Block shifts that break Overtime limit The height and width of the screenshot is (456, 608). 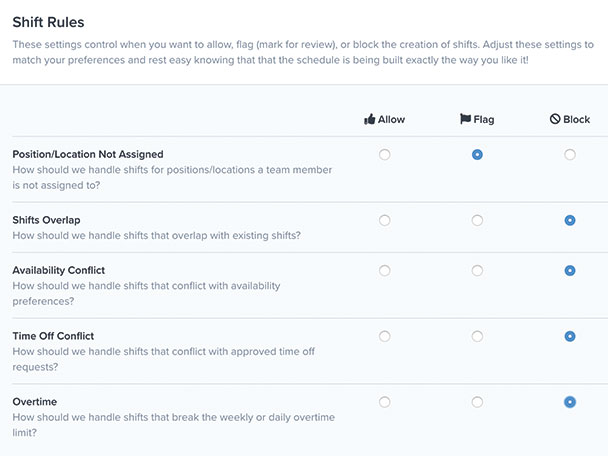pyautogui.click(x=570, y=402)
